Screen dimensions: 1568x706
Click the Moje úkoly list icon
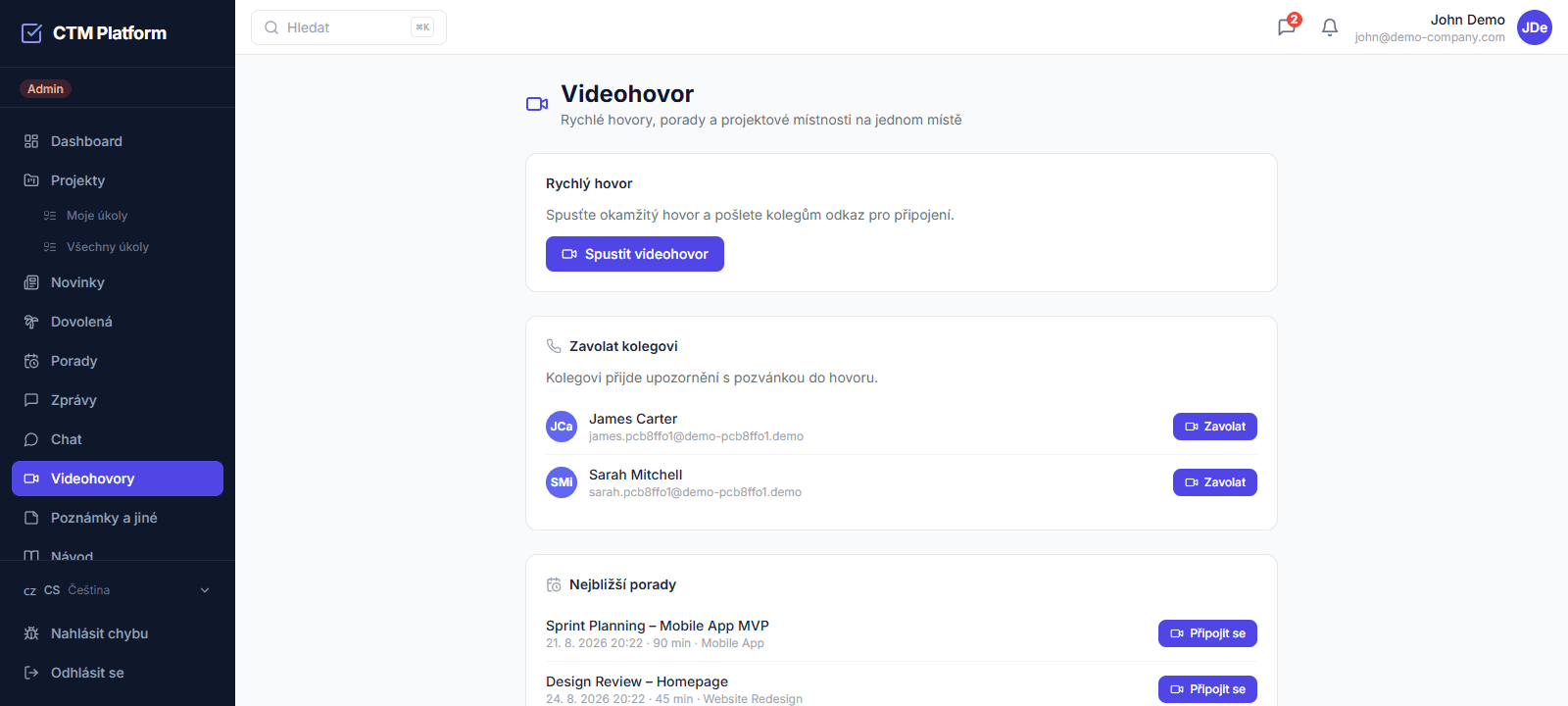click(50, 216)
